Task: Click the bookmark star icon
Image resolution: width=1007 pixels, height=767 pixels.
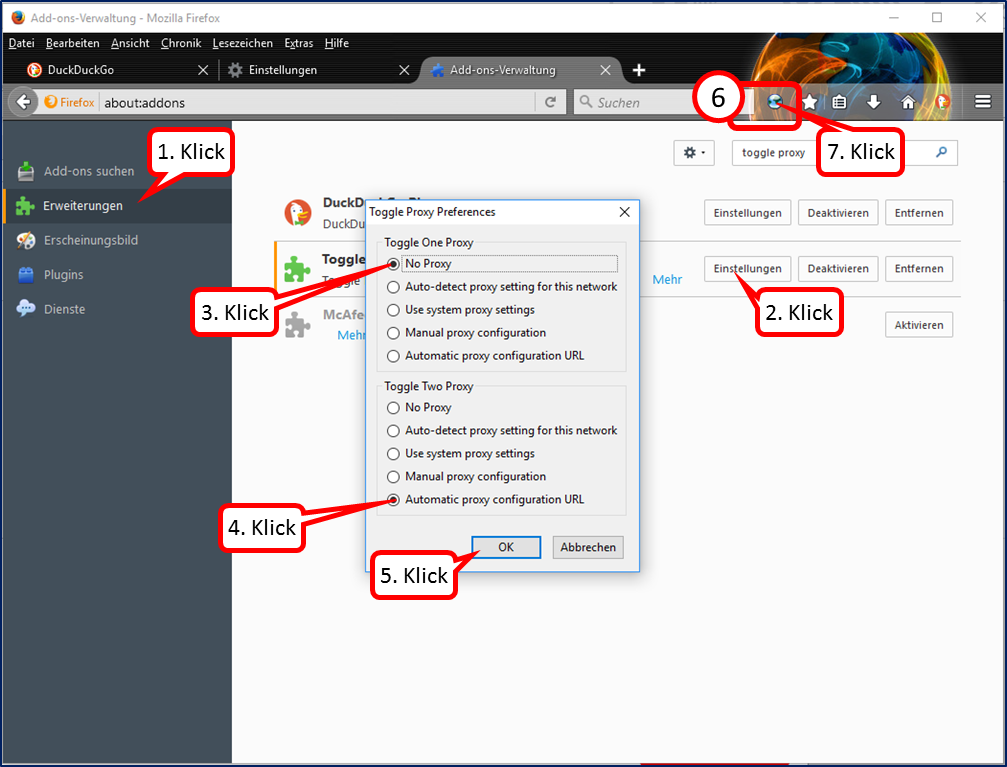Action: (x=809, y=101)
